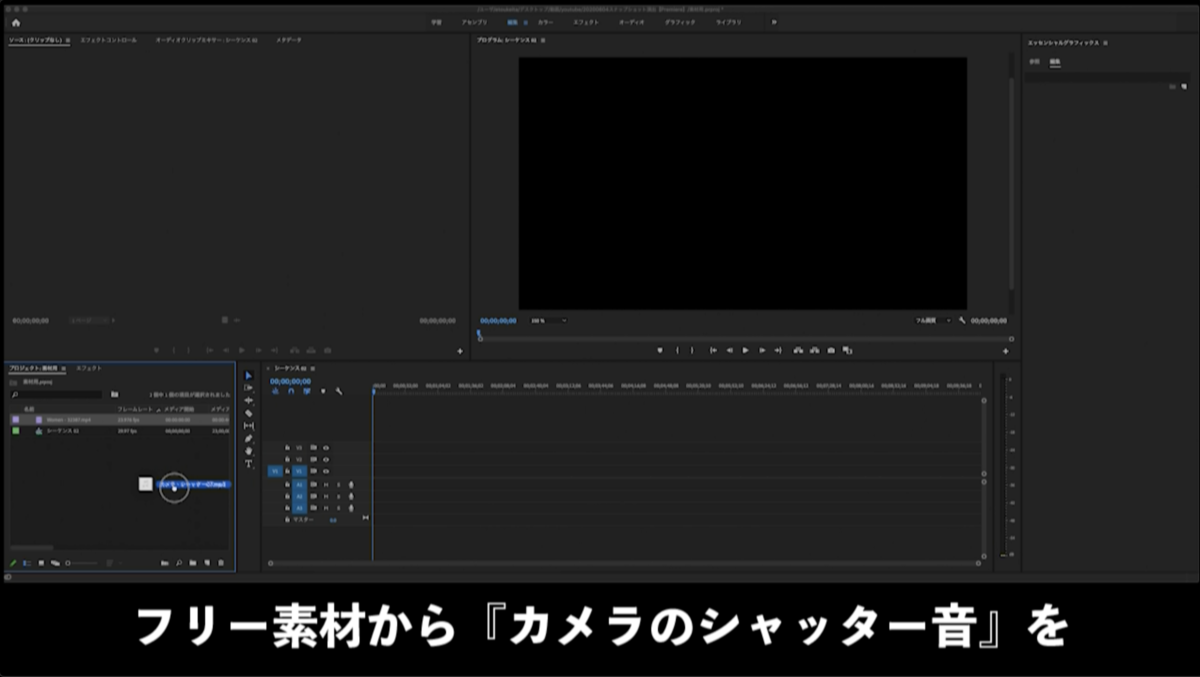Click the New Bin icon in Project panel

click(193, 563)
